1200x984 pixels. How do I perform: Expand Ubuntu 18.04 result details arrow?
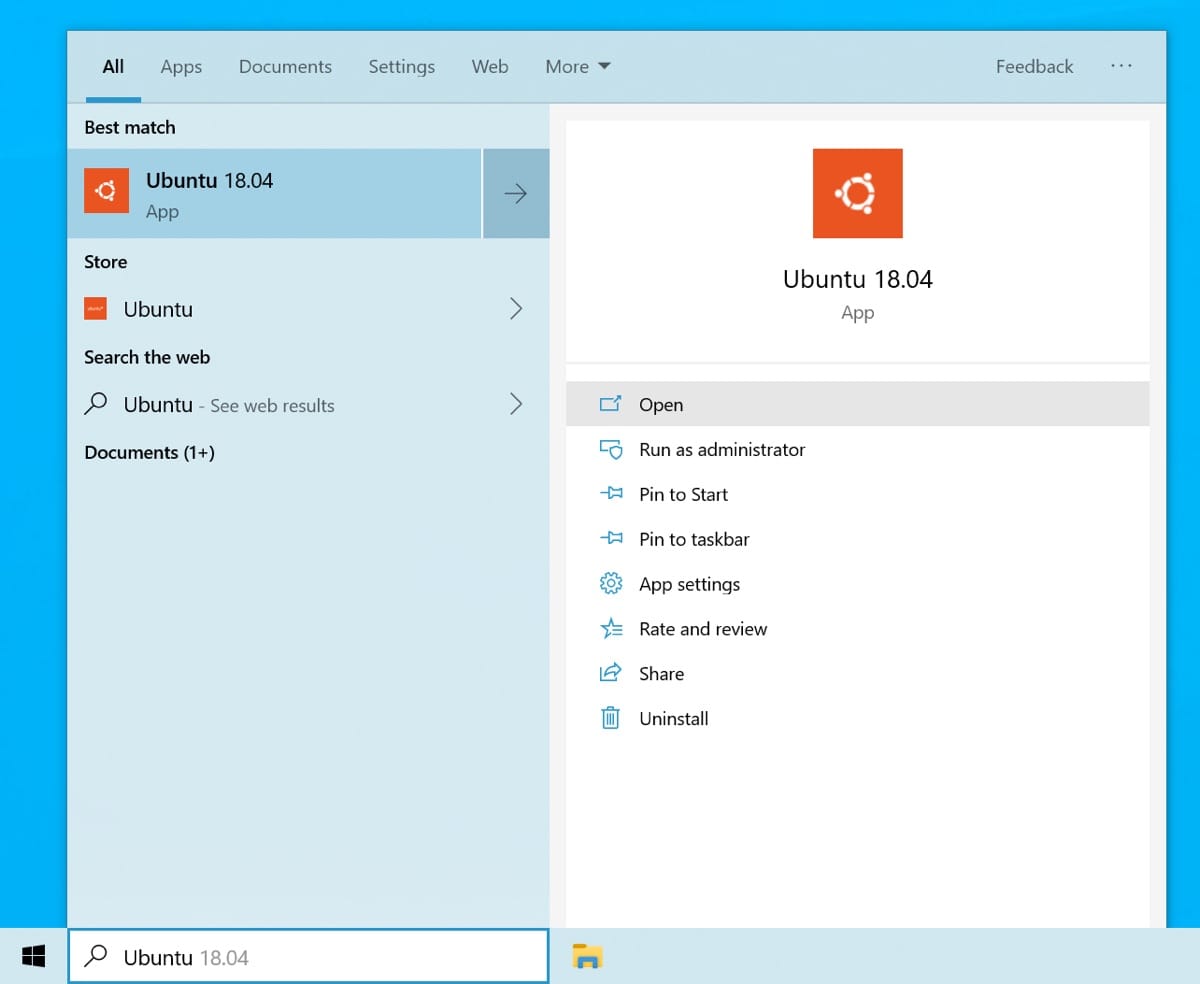516,194
